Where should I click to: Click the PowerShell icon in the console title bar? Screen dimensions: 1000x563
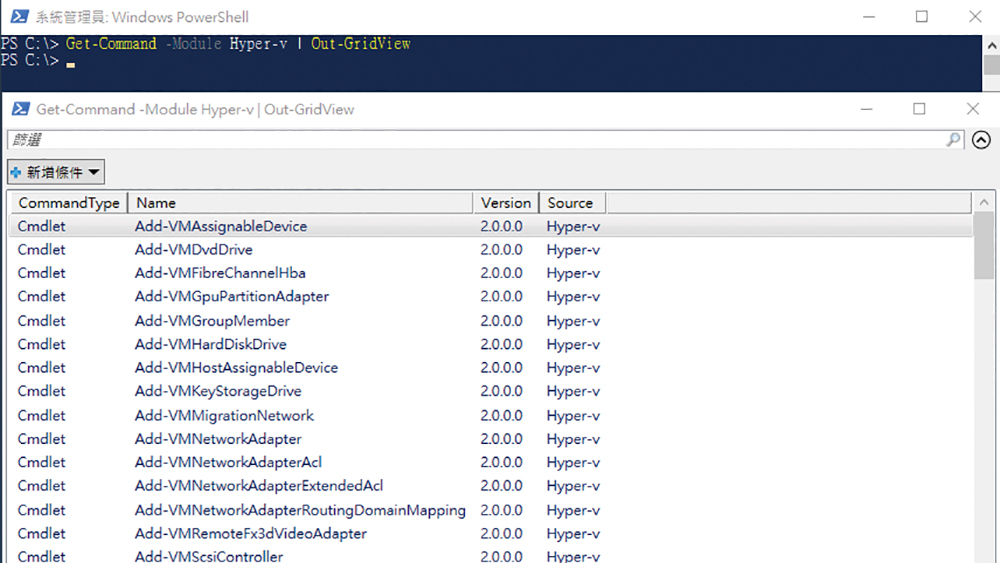click(x=19, y=17)
